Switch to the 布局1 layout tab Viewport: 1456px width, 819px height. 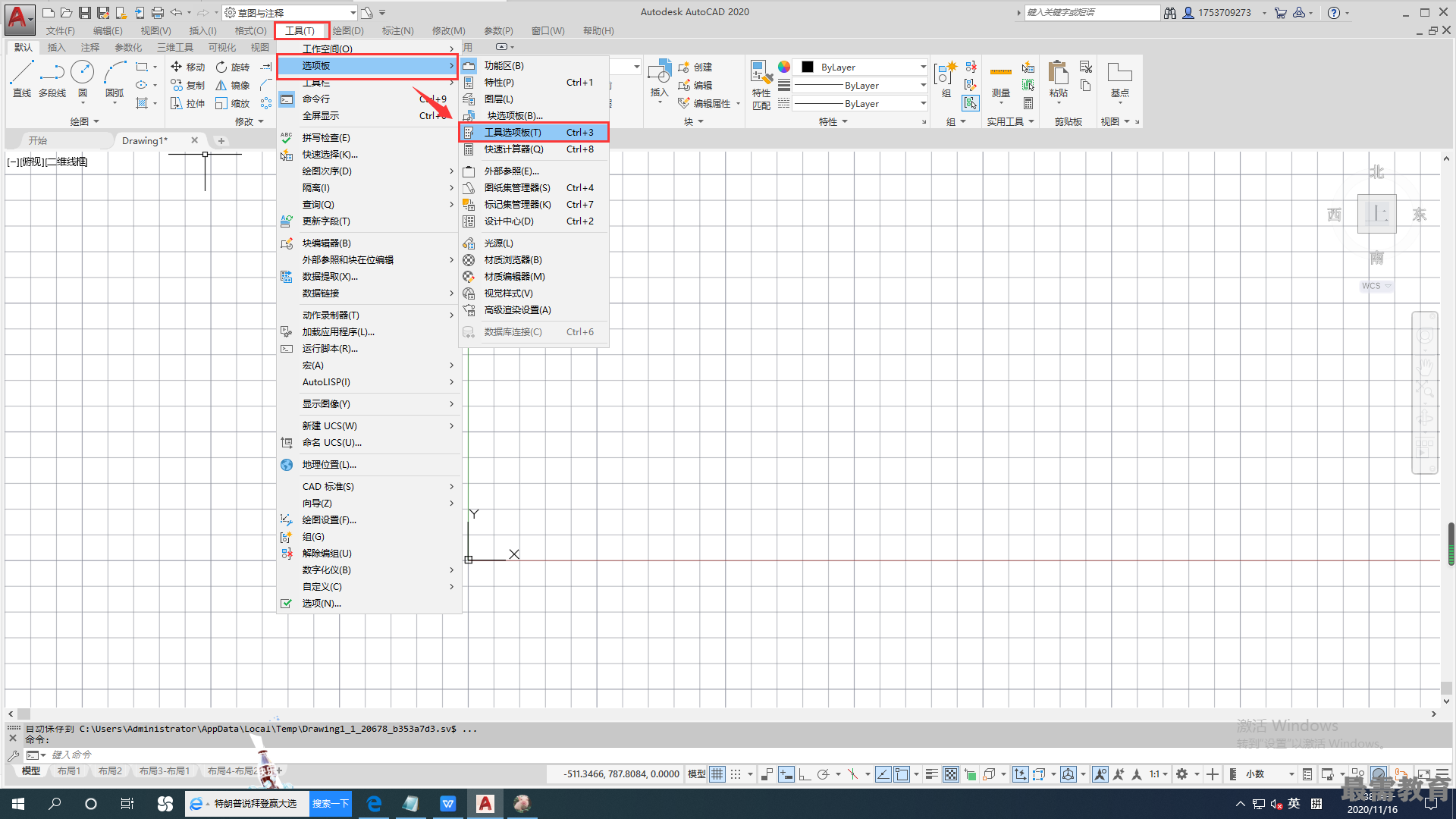pyautogui.click(x=69, y=770)
